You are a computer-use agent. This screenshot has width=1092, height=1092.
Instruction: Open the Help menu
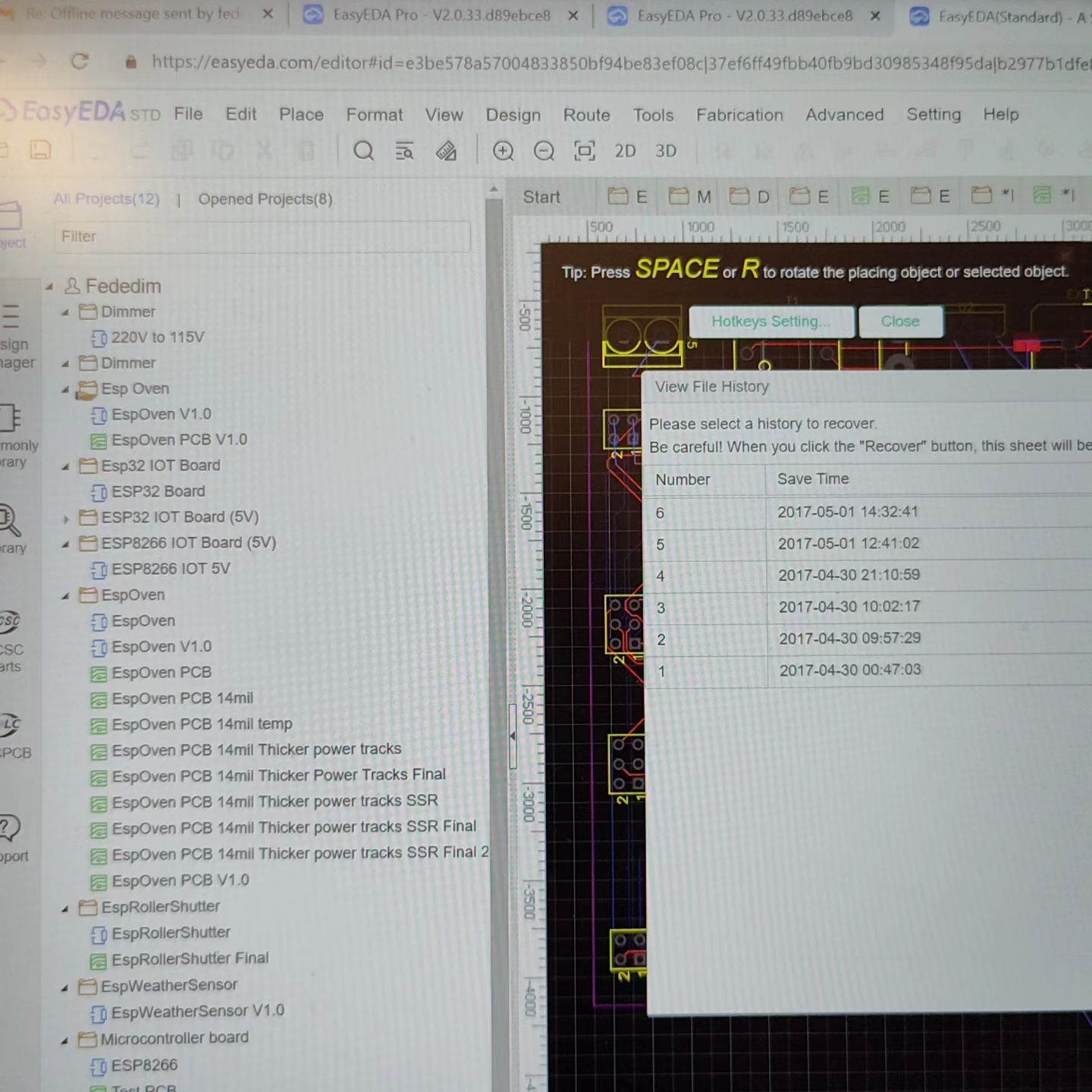tap(1001, 115)
